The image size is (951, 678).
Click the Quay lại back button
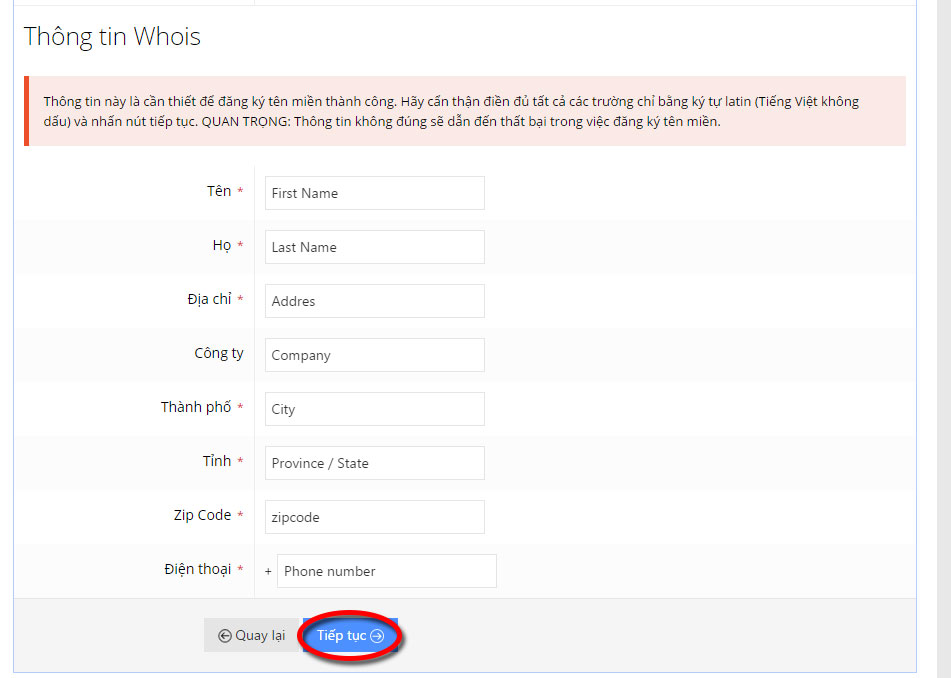[252, 635]
